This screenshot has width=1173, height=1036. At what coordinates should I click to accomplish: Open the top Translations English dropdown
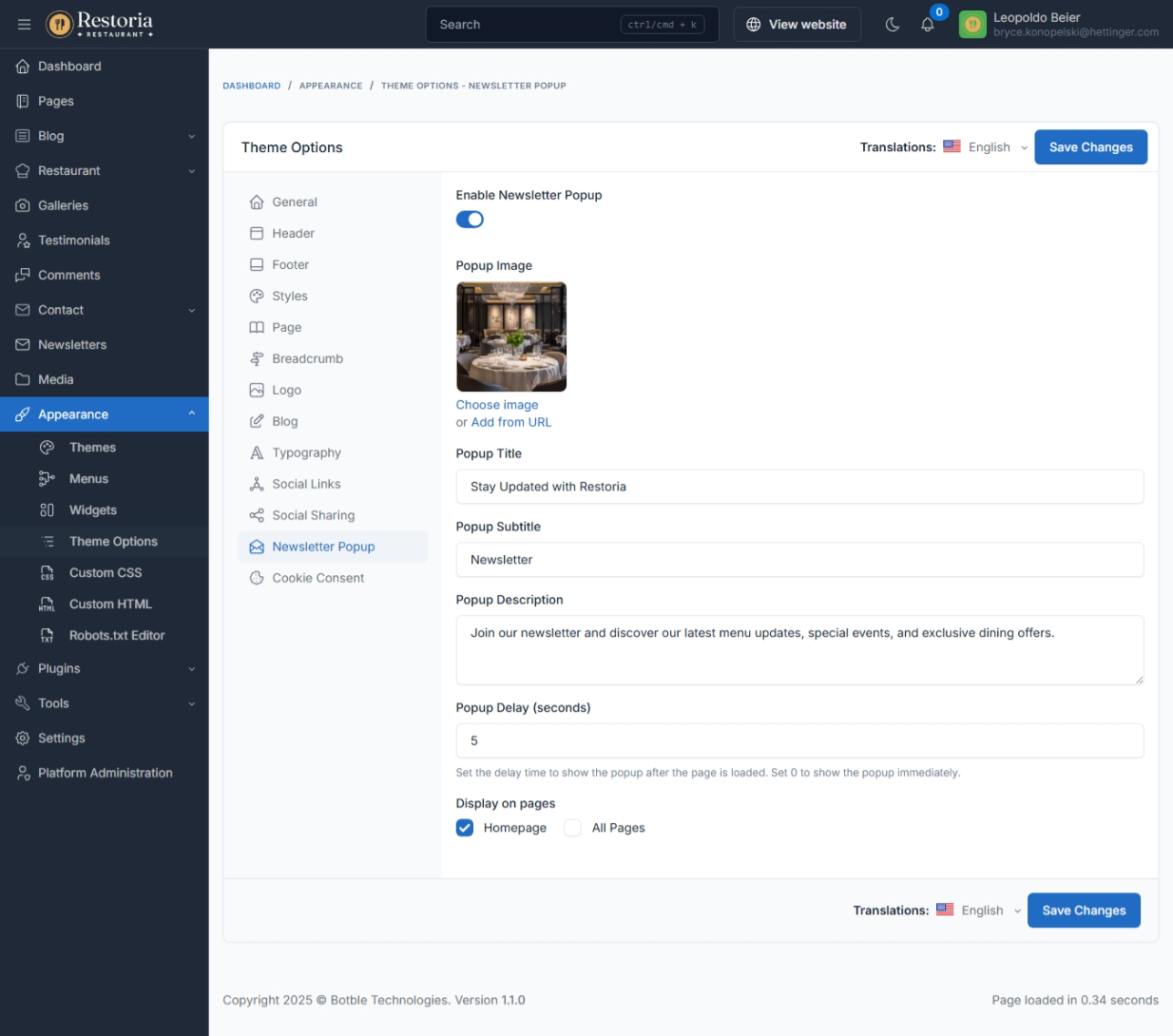pyautogui.click(x=989, y=147)
